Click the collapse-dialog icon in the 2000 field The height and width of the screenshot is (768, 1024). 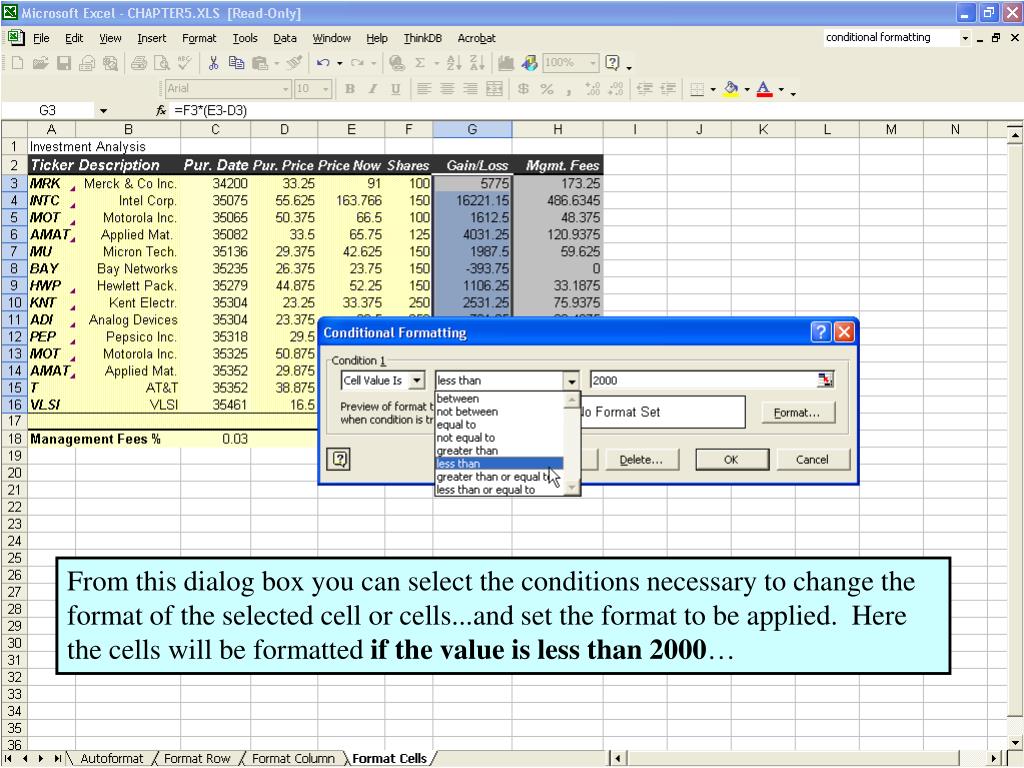pyautogui.click(x=825, y=380)
